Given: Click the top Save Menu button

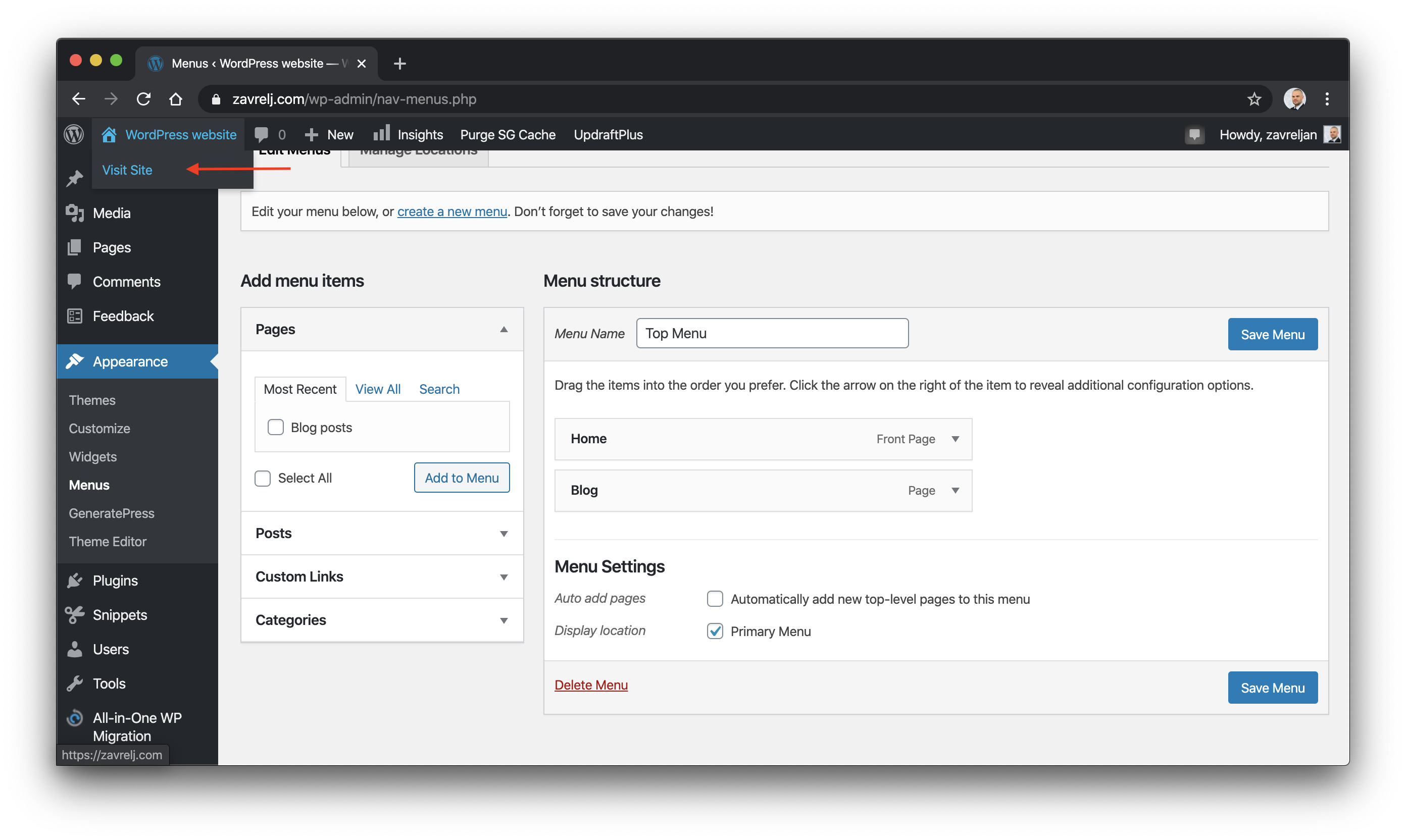Looking at the screenshot, I should point(1272,334).
